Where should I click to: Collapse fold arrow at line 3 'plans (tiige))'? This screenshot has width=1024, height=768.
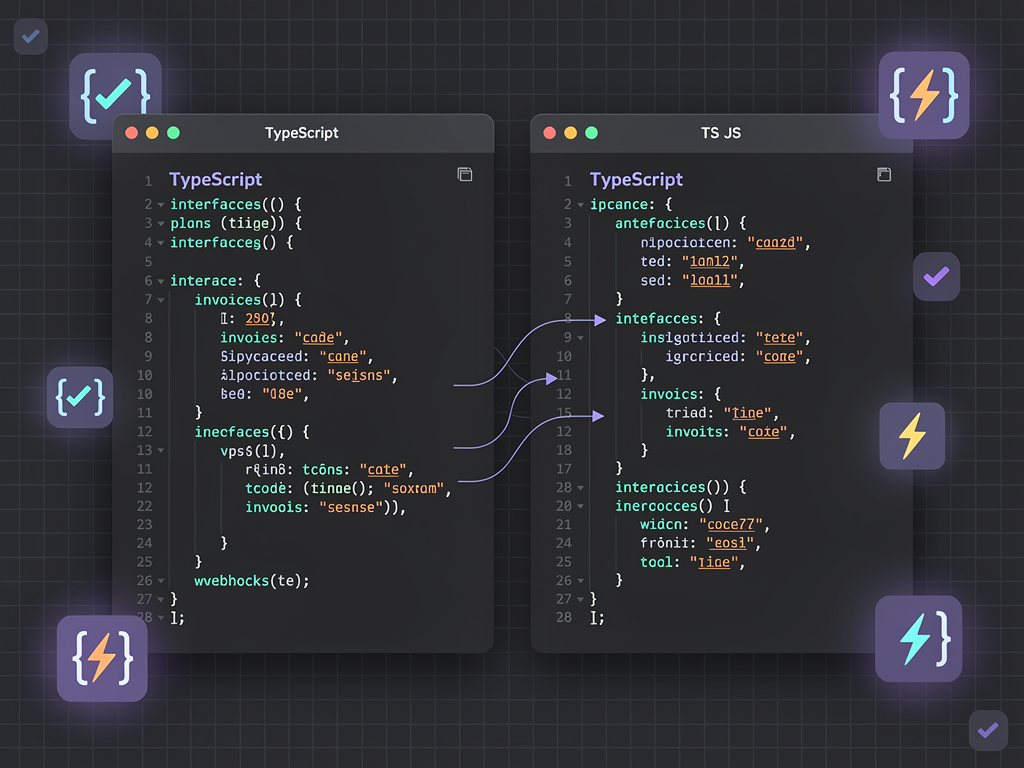(161, 224)
